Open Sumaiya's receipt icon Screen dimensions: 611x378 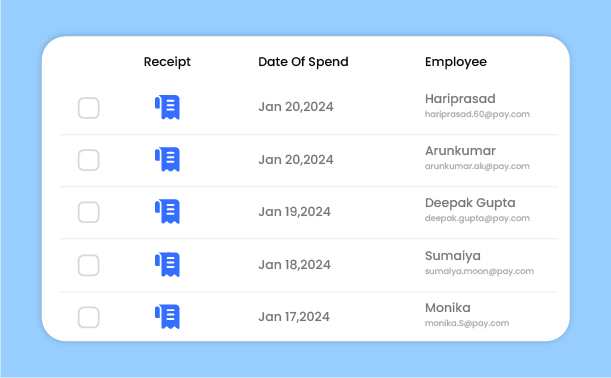click(168, 265)
